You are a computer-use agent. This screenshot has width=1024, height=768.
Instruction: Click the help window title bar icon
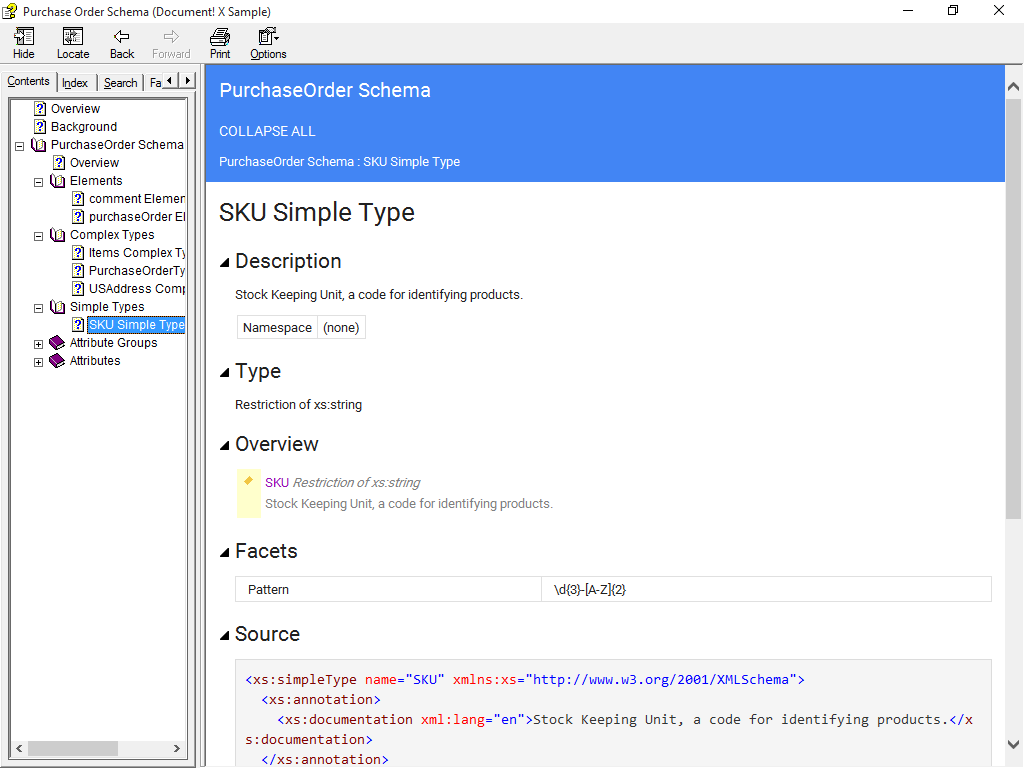click(x=10, y=11)
